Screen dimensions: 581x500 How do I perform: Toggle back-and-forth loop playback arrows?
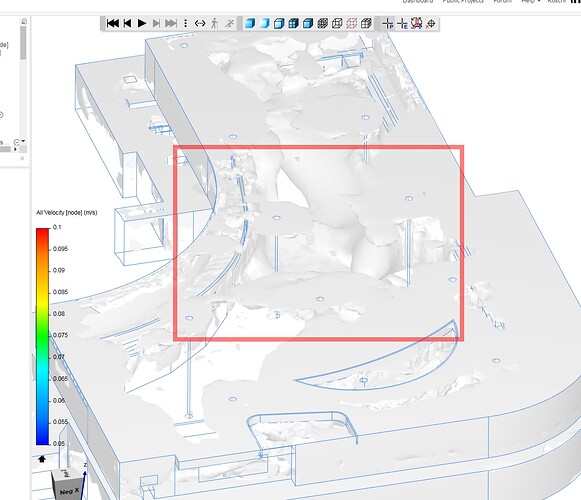click(x=200, y=23)
